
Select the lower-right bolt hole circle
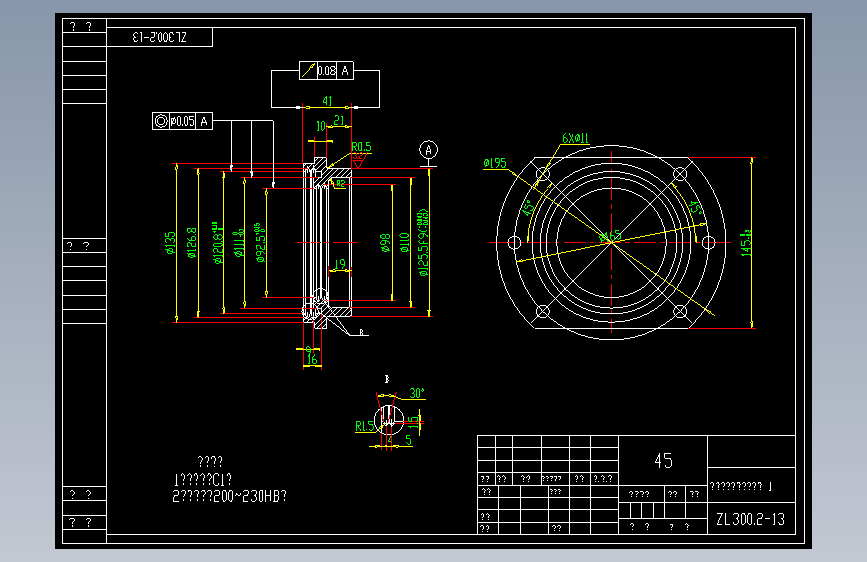pos(680,311)
